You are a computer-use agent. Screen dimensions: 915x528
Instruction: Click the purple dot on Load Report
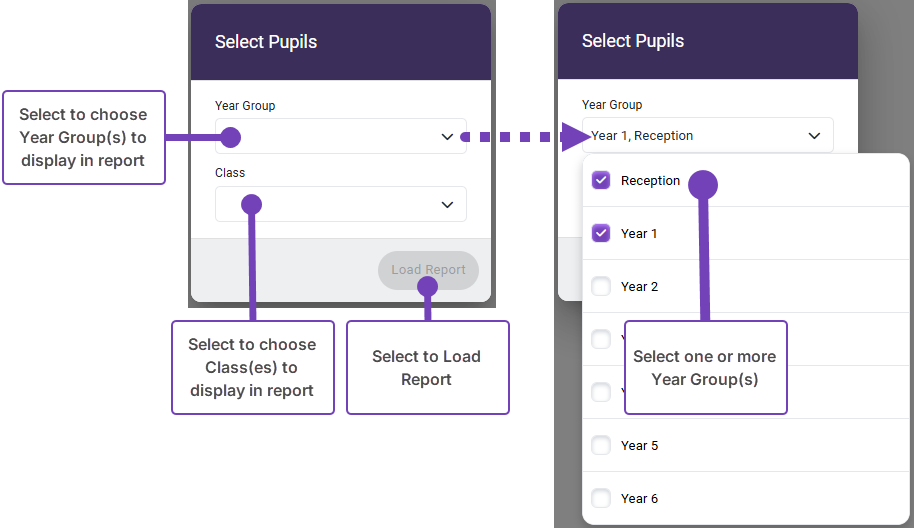(428, 287)
